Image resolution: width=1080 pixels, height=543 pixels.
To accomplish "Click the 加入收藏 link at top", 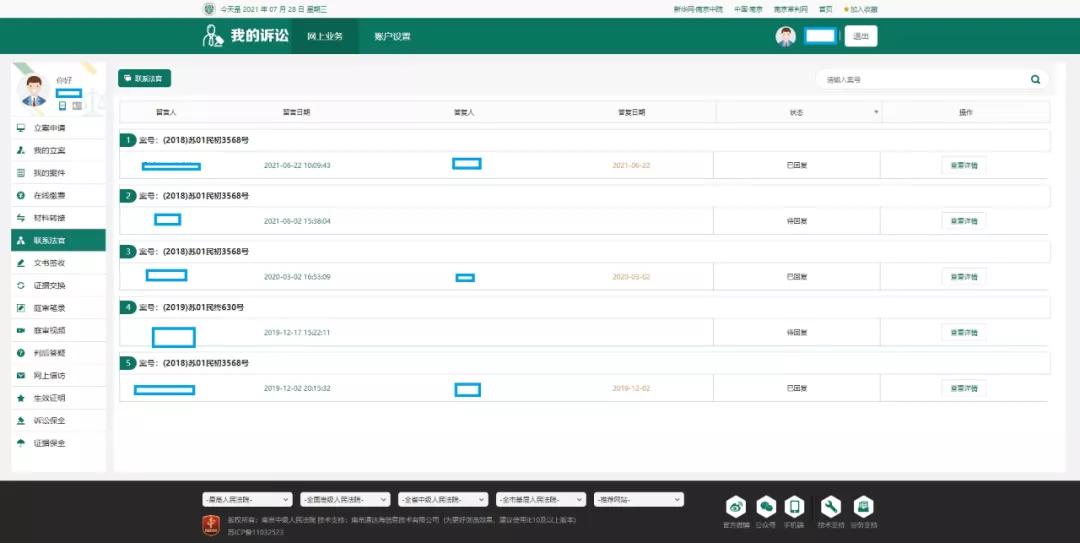I will (x=863, y=9).
